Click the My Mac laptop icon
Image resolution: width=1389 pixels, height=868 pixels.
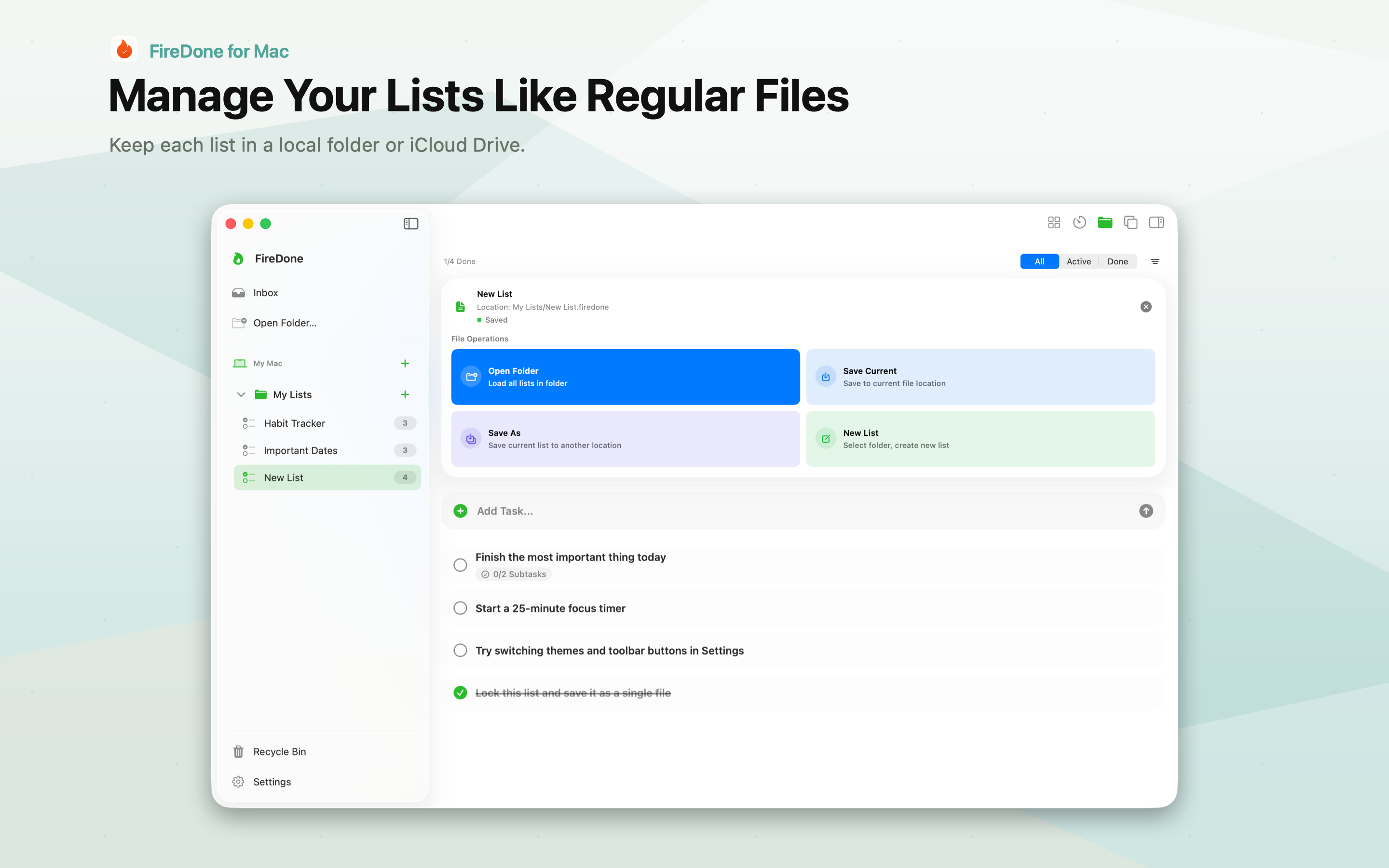(239, 364)
